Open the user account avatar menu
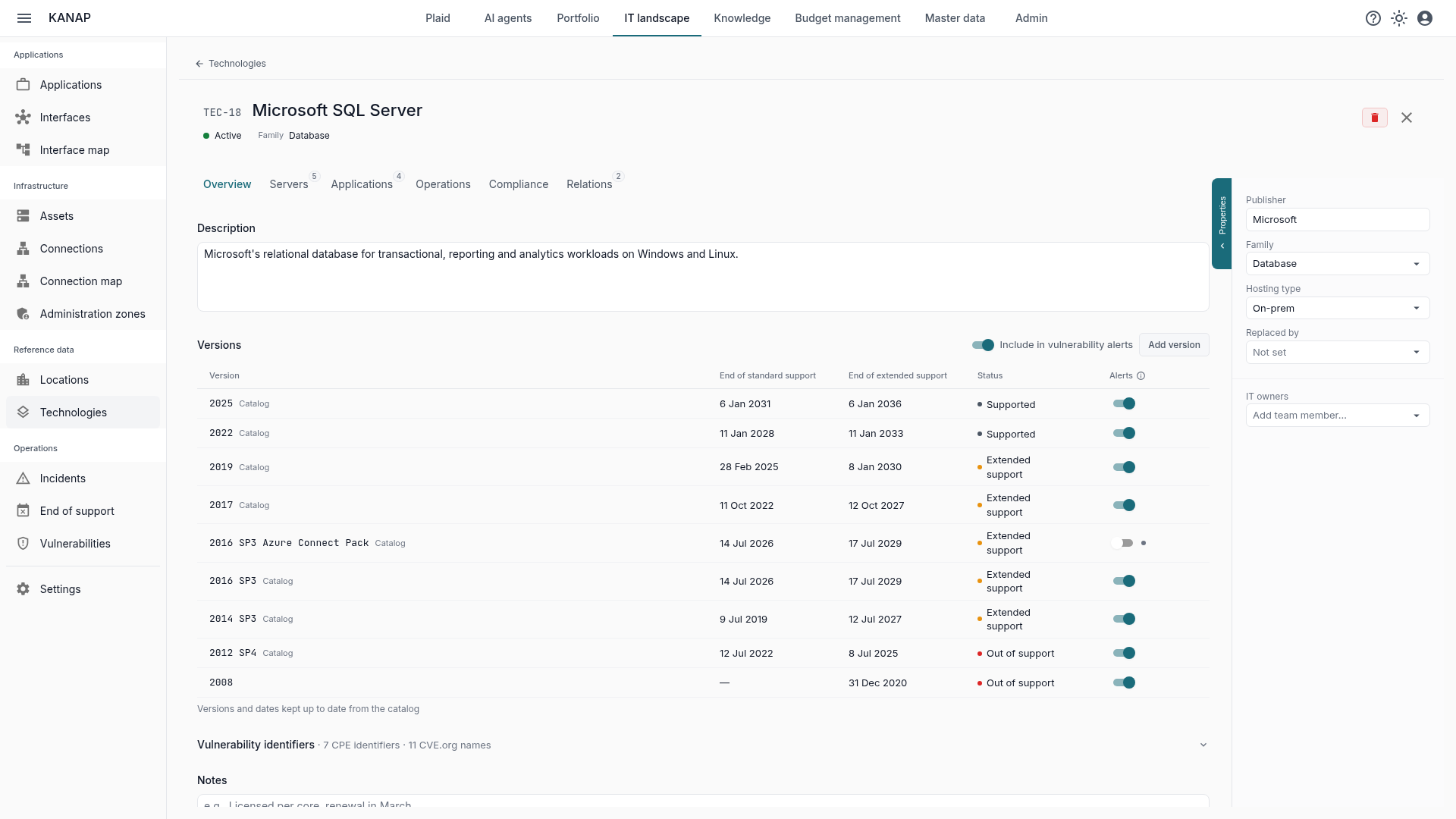Screen dimensions: 1456x819 click(x=1425, y=18)
